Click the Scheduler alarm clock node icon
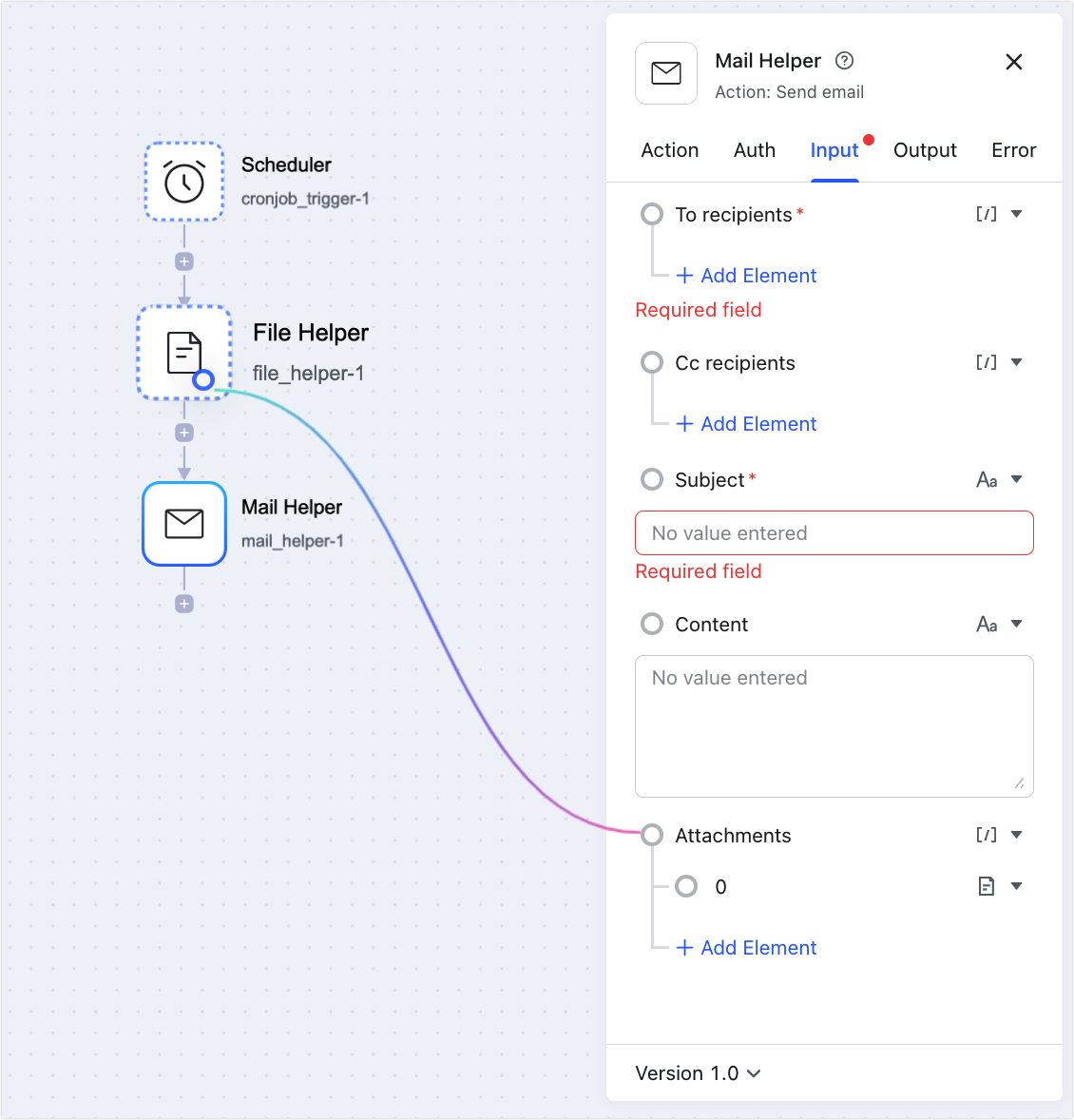Screen dimensions: 1074x1120 click(184, 182)
